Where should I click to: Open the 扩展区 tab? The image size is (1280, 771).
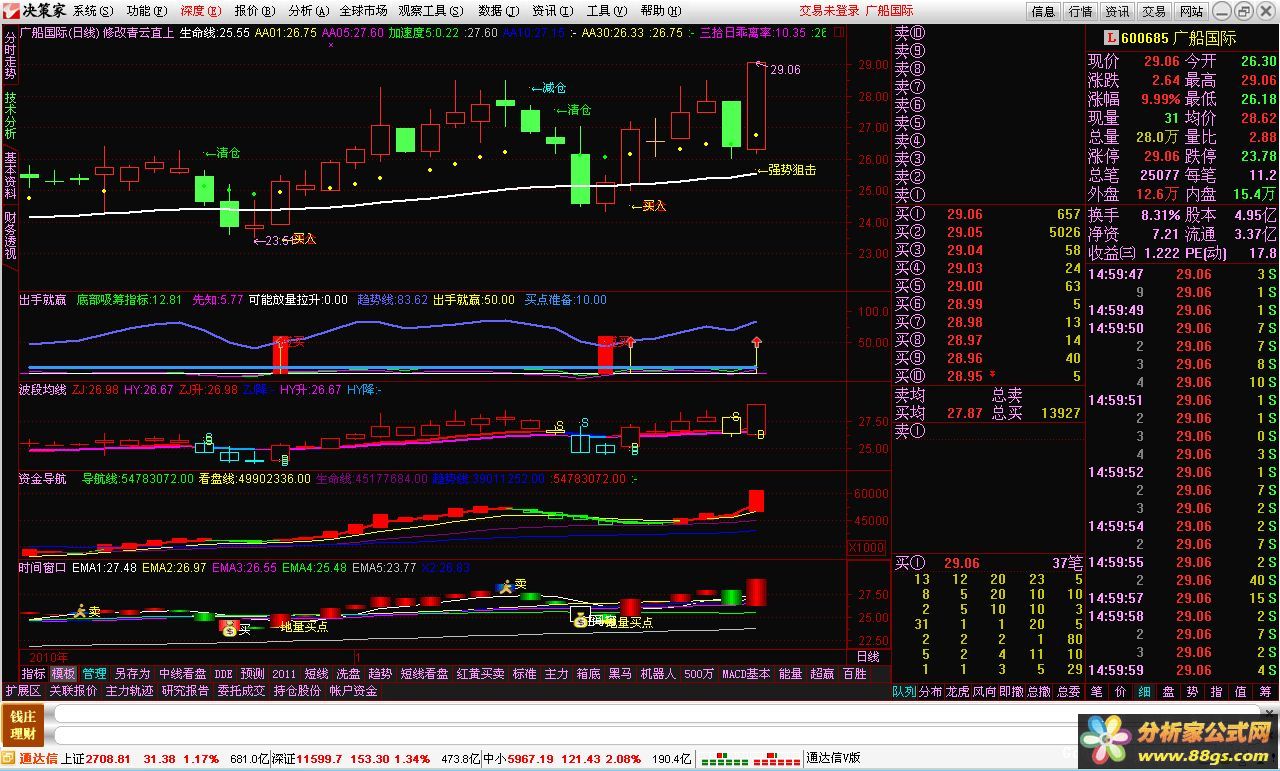pos(23,690)
